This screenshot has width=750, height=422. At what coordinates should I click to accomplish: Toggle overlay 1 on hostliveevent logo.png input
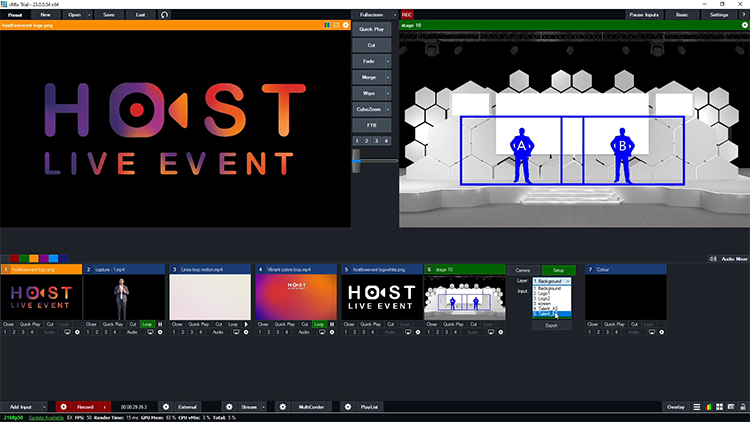point(5,331)
